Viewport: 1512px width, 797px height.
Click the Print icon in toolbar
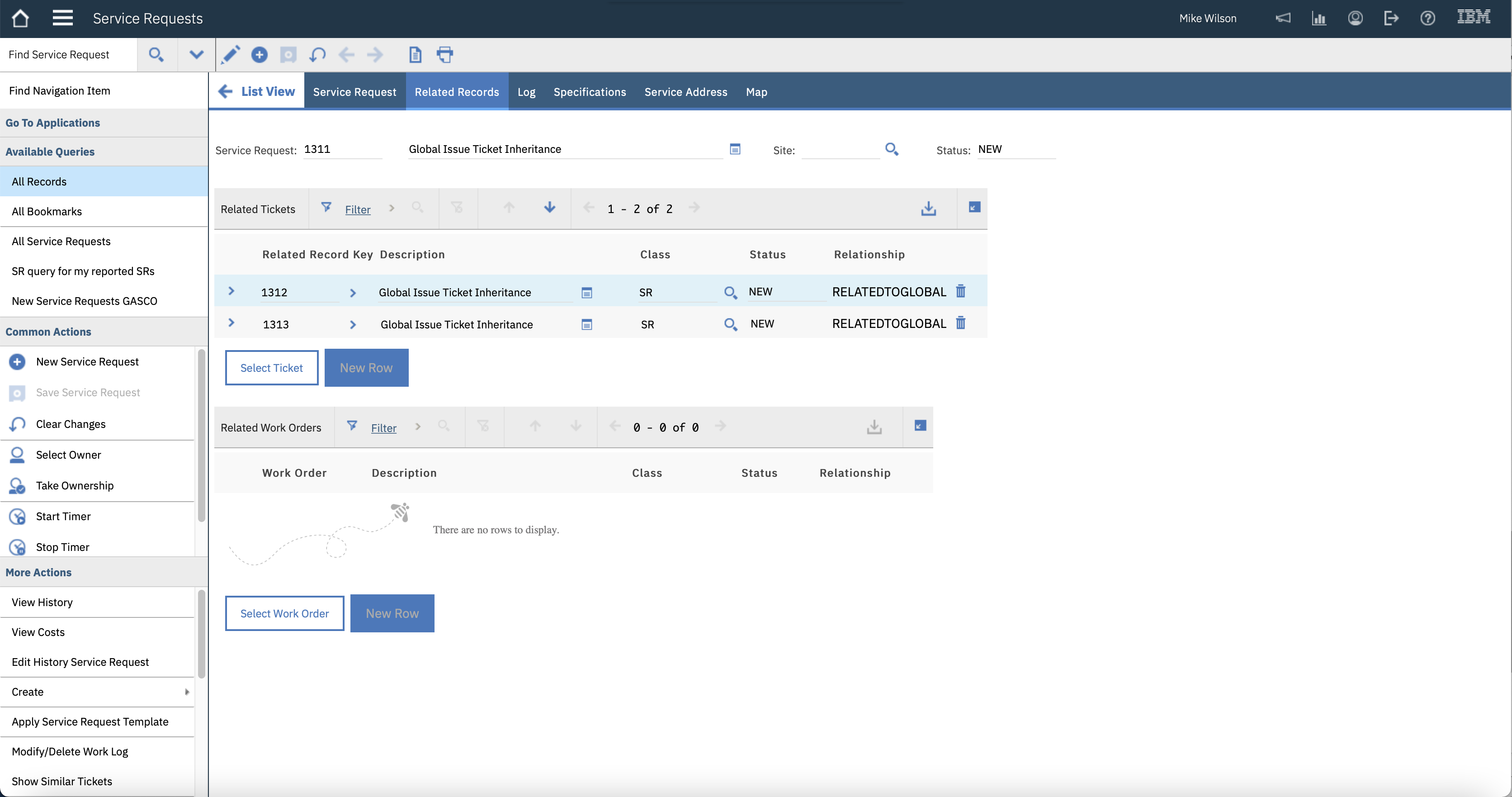pos(444,55)
